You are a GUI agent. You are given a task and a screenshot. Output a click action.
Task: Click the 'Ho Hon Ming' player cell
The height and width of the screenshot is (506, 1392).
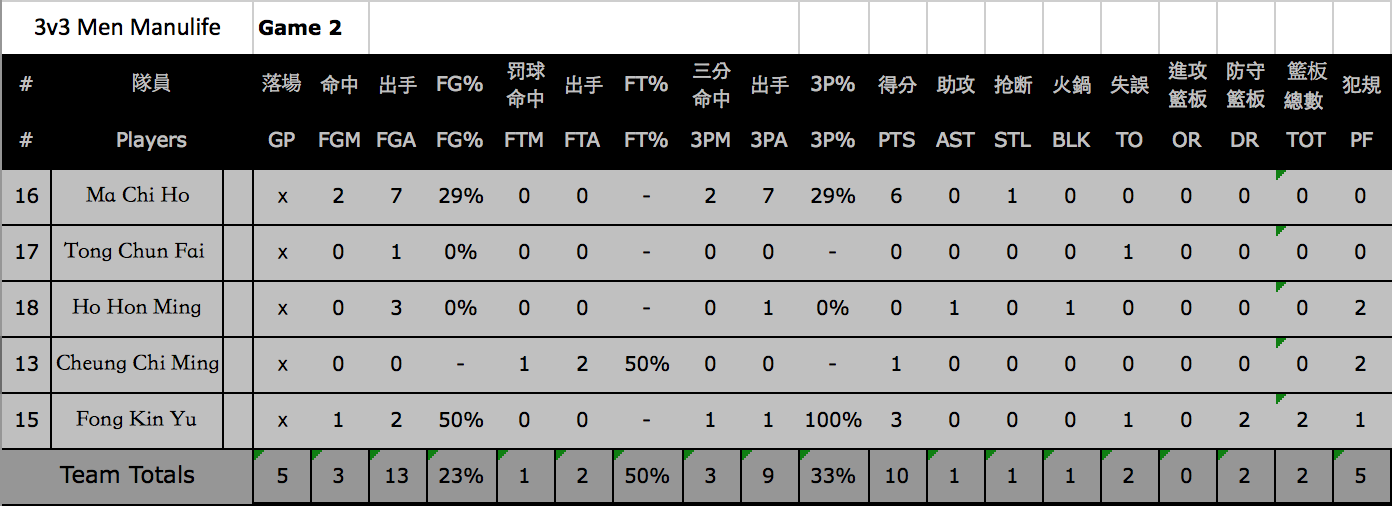point(137,308)
